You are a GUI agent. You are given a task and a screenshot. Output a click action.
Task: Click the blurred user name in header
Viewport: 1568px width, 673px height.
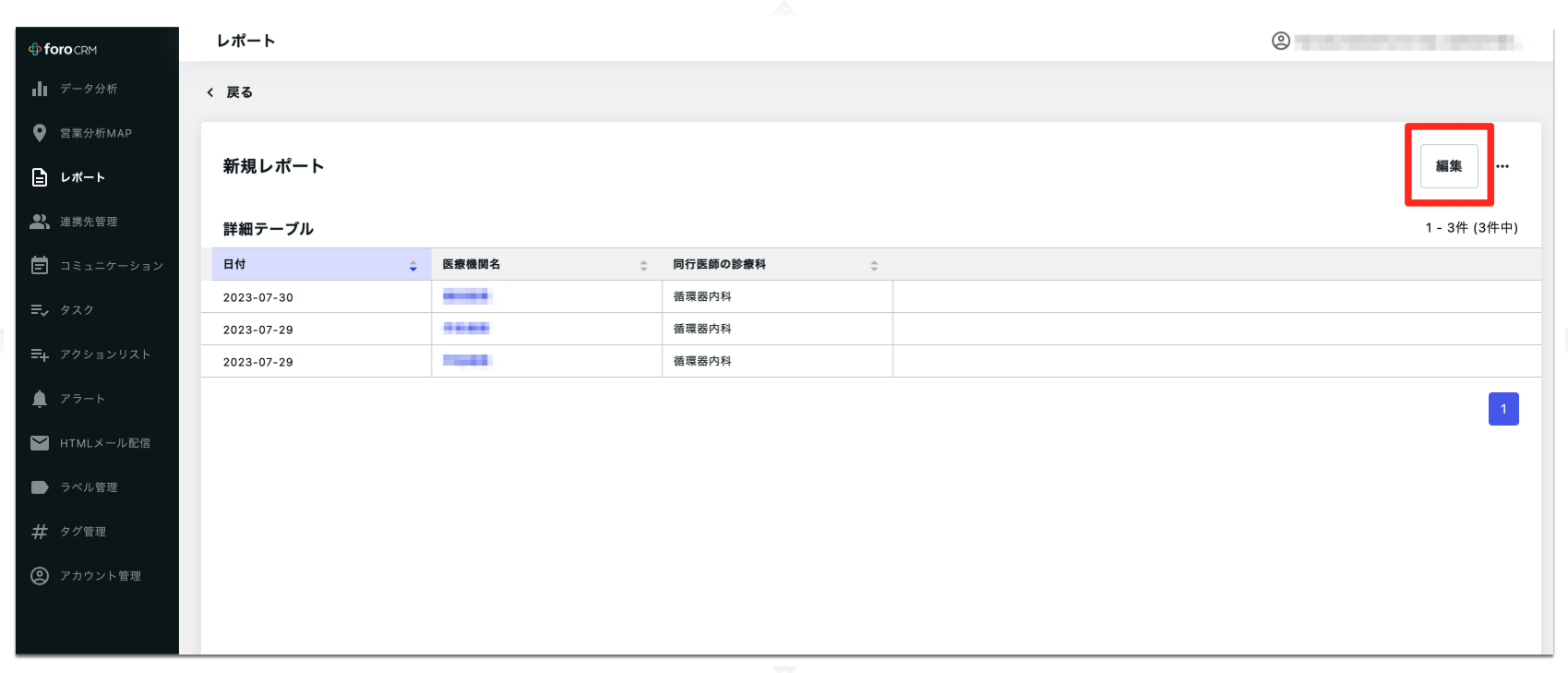click(x=1406, y=42)
